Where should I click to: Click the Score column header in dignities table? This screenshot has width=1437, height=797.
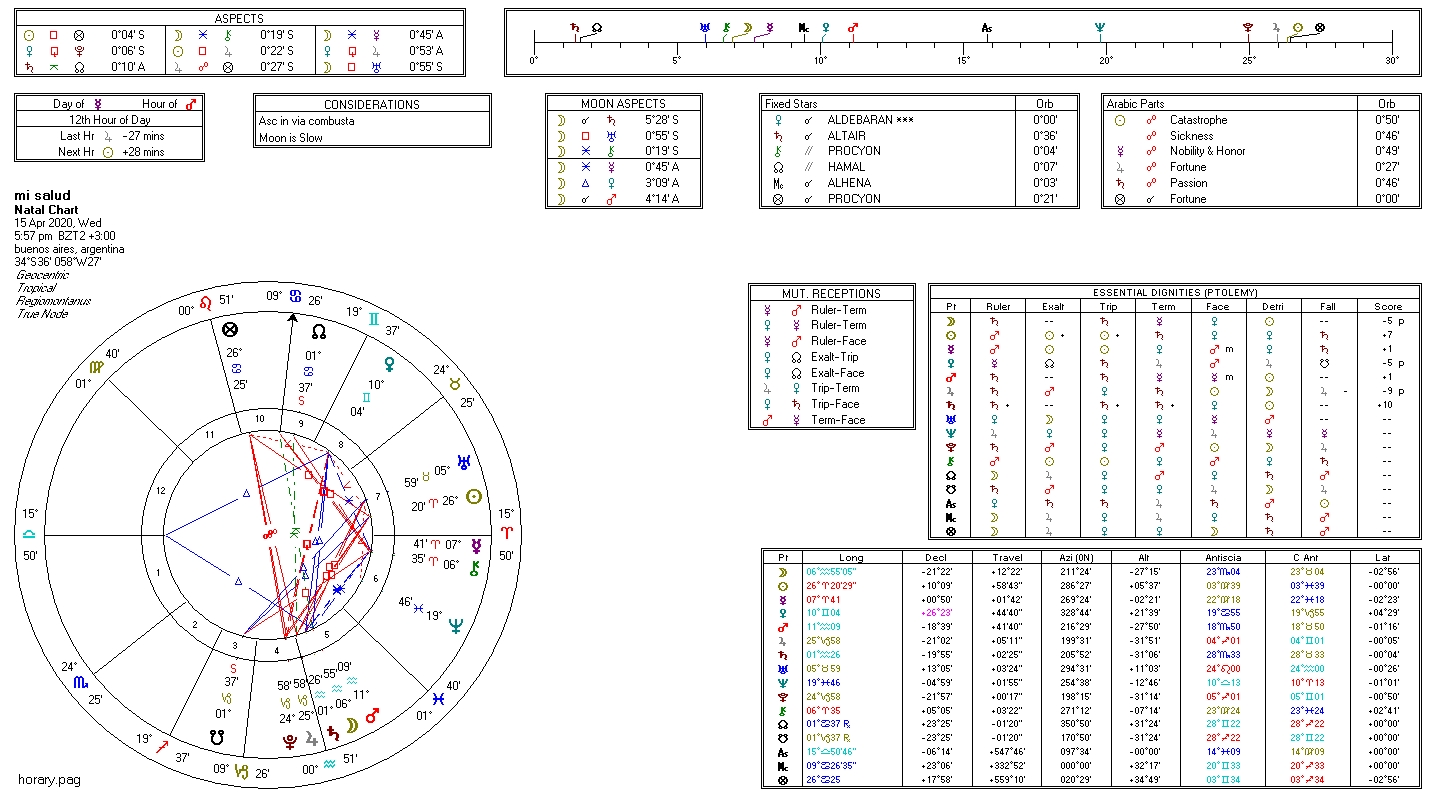(1387, 306)
